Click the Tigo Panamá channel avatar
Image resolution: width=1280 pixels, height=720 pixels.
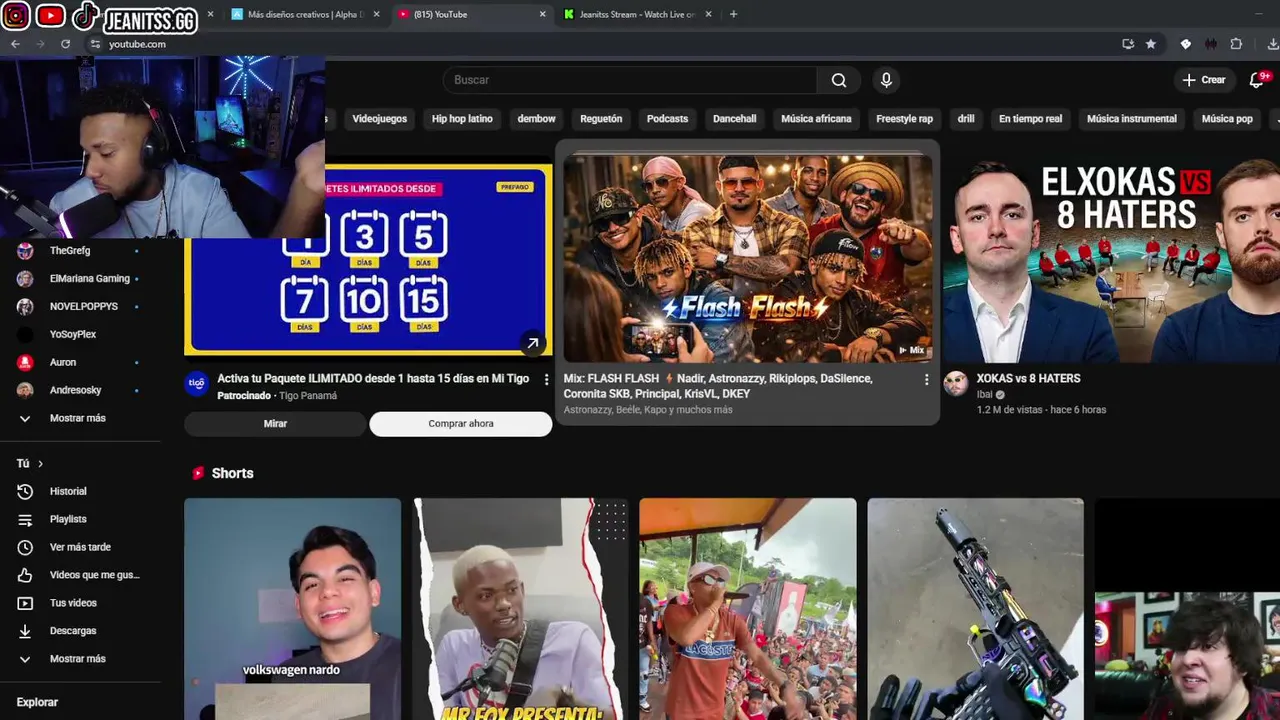tap(197, 383)
